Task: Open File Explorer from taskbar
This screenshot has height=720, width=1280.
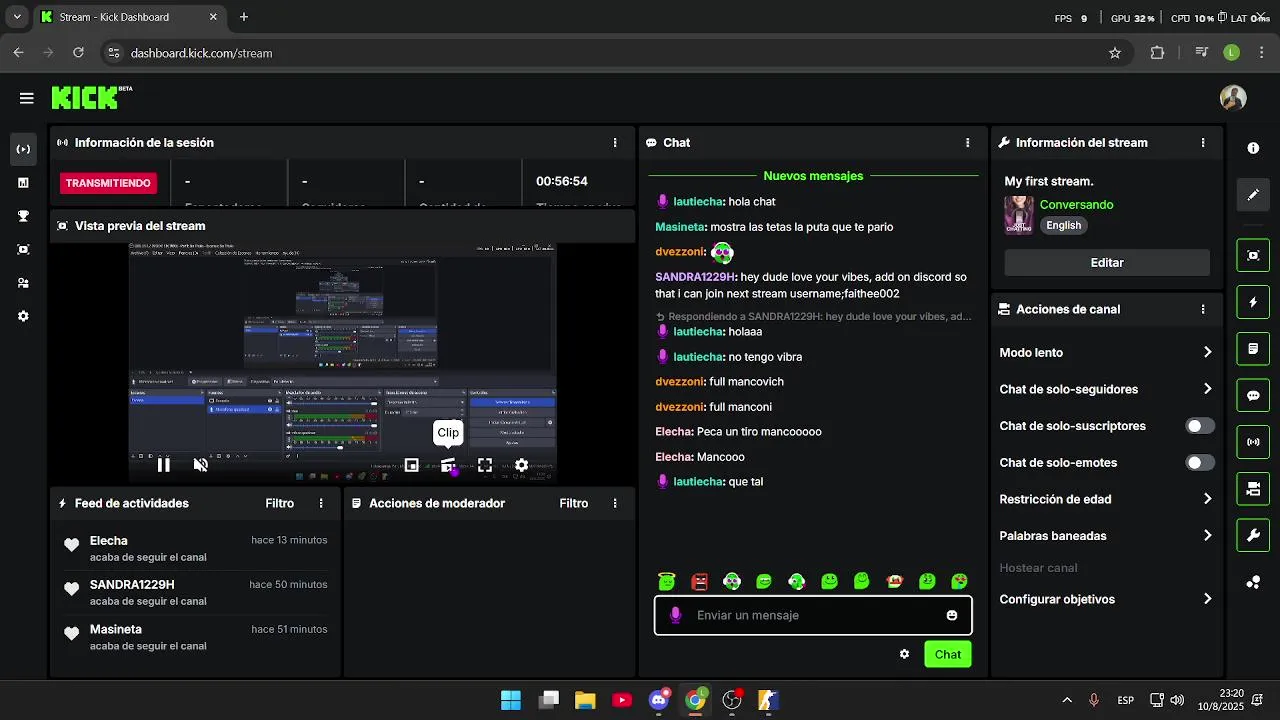Action: (585, 700)
